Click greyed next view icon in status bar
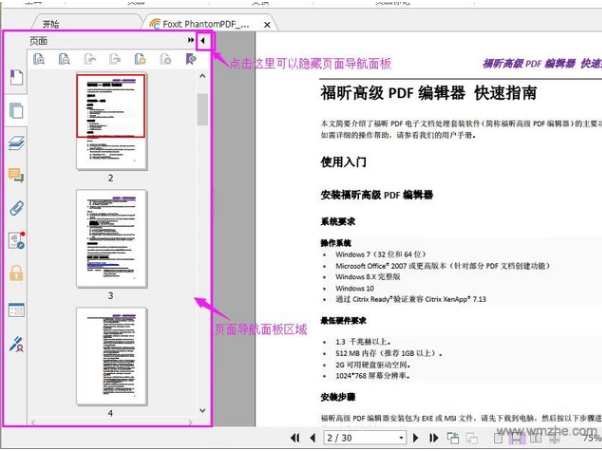The image size is (602, 451). pyautogui.click(x=471, y=438)
